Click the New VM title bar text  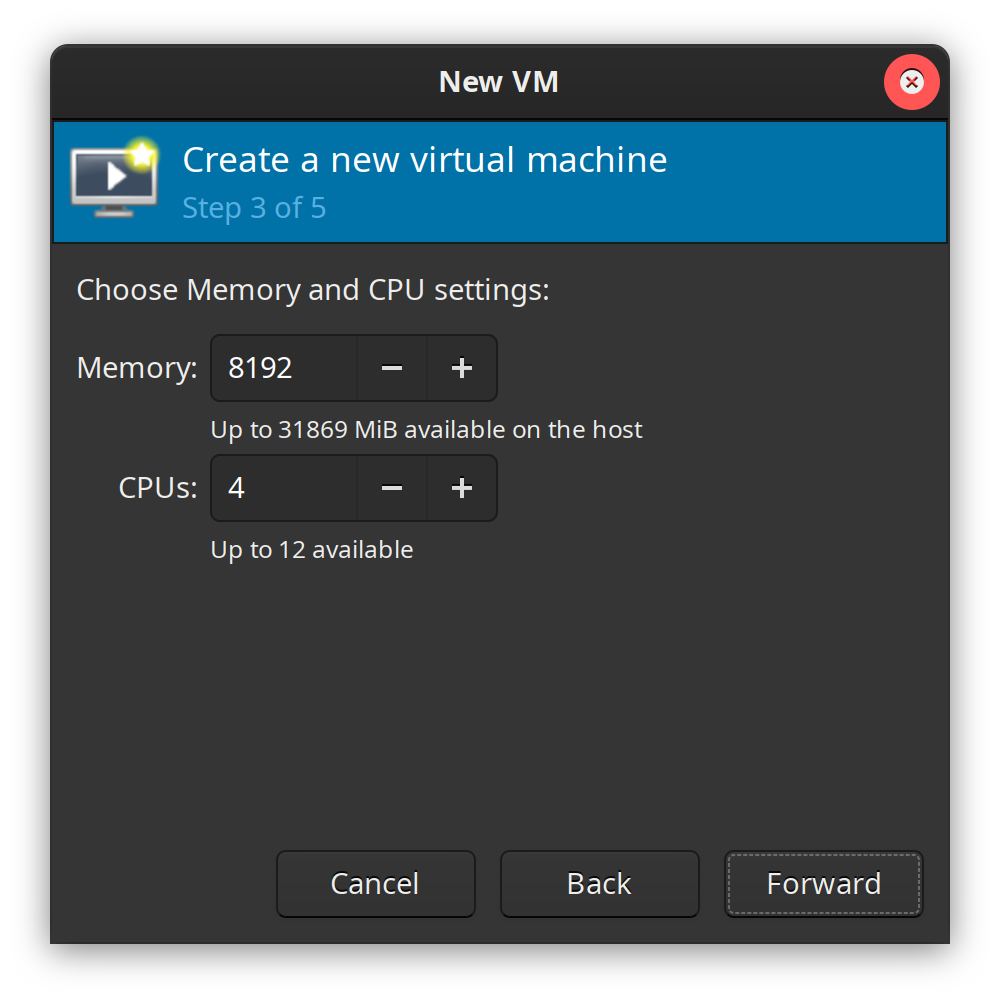(498, 82)
